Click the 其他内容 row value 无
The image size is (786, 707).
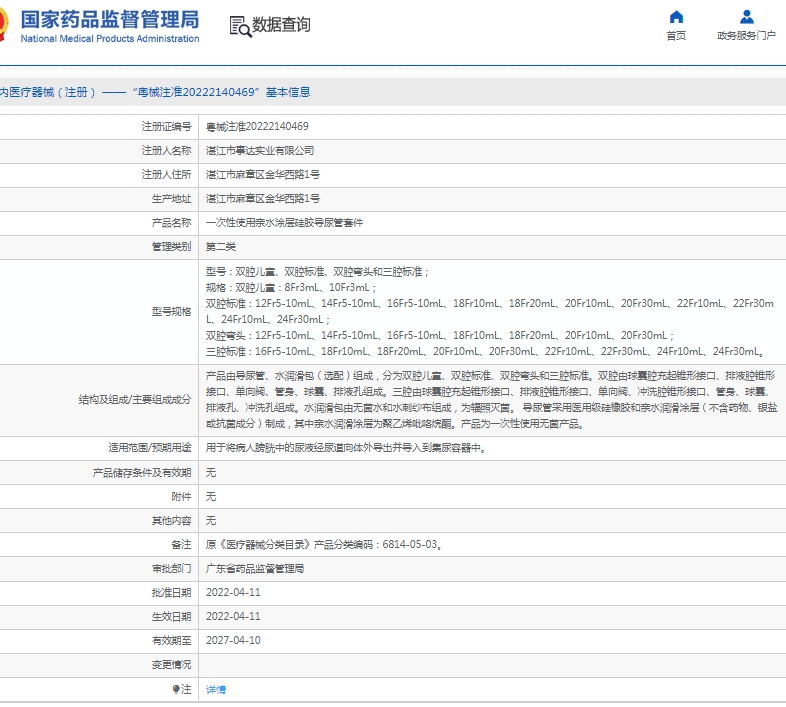pyautogui.click(x=211, y=520)
